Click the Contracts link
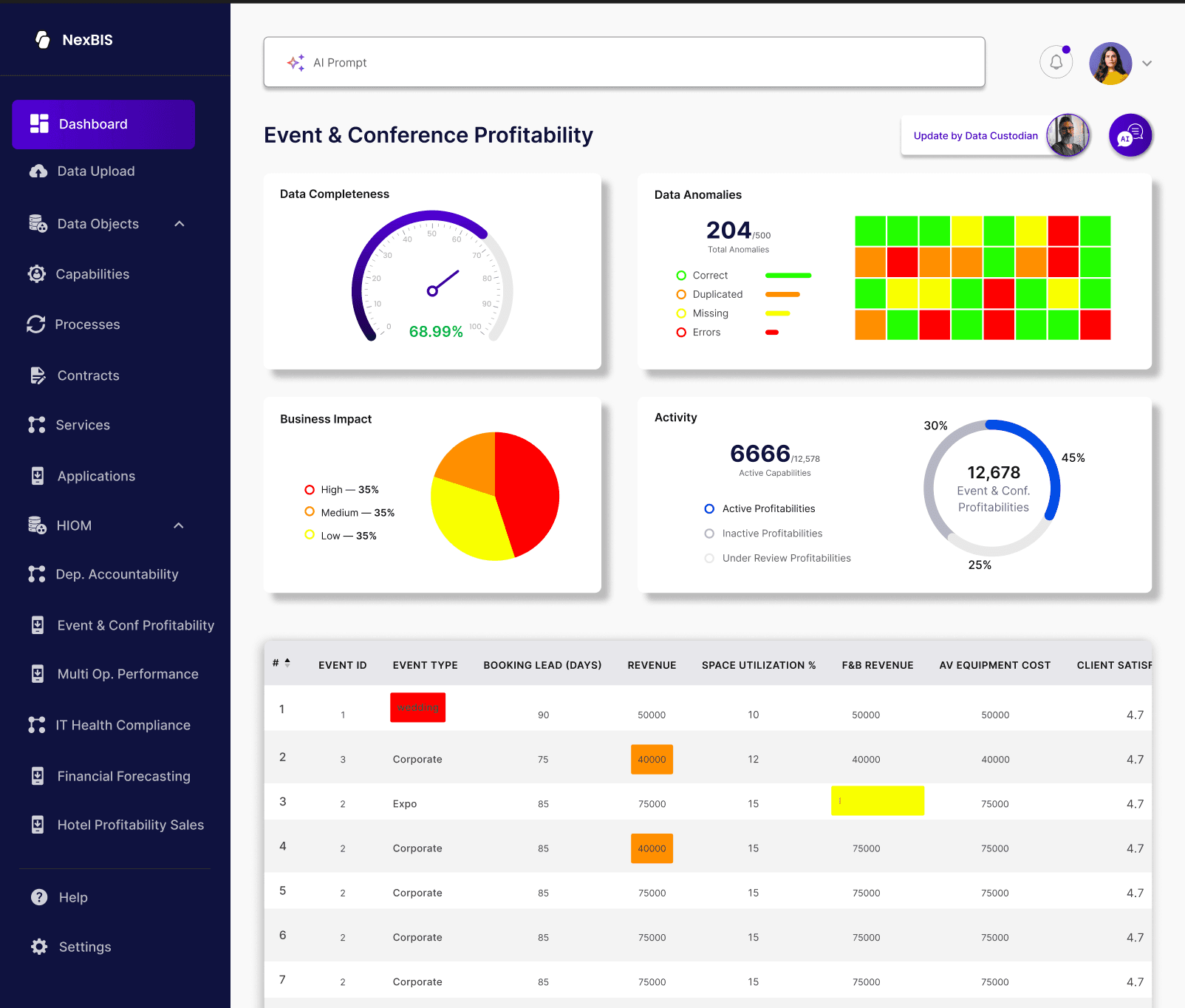Image resolution: width=1185 pixels, height=1008 pixels. (x=89, y=375)
